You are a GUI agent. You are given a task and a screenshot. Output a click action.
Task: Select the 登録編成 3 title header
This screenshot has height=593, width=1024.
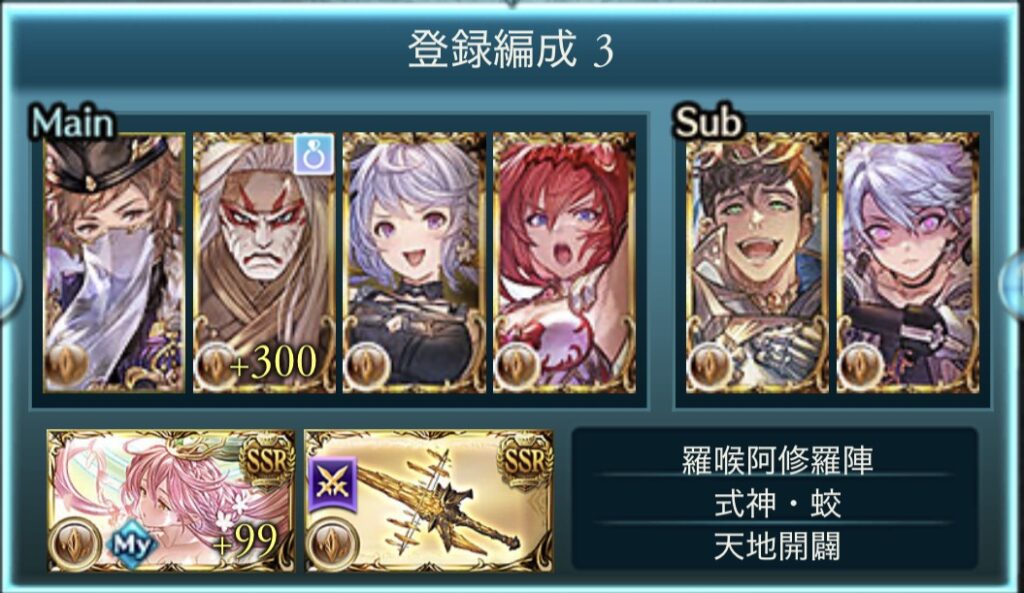[x=511, y=50]
